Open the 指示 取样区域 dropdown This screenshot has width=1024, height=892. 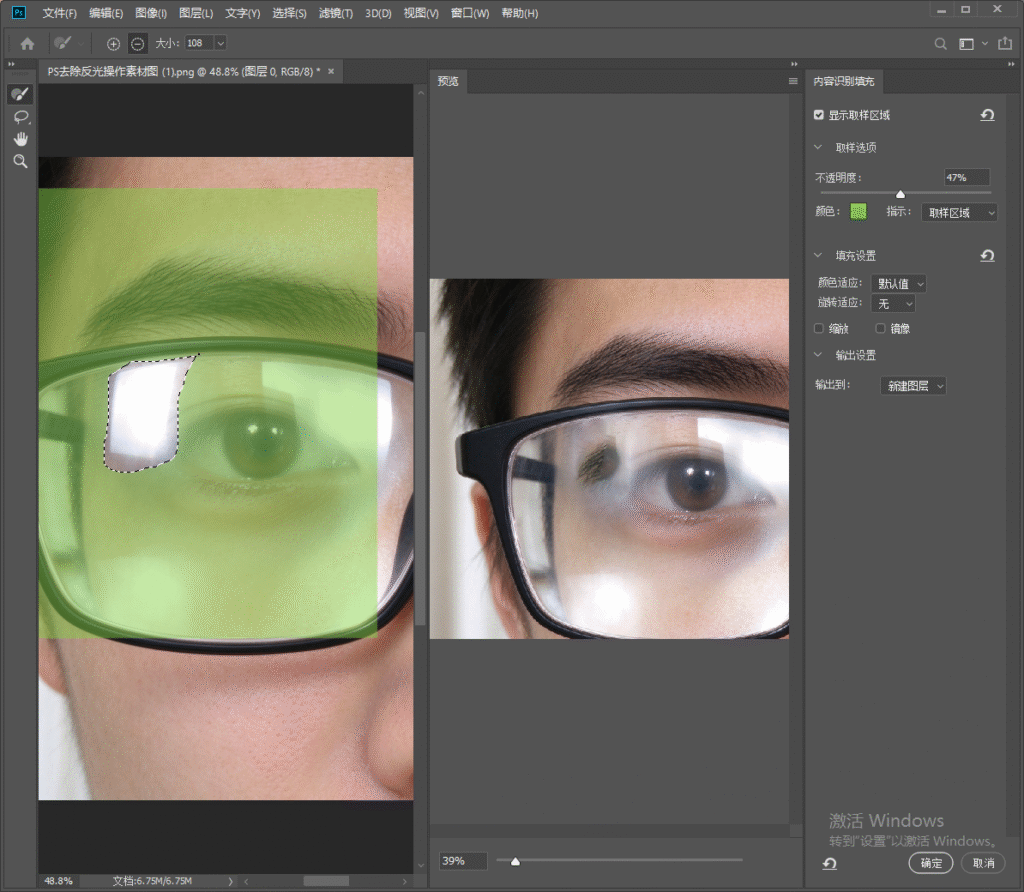click(x=959, y=213)
